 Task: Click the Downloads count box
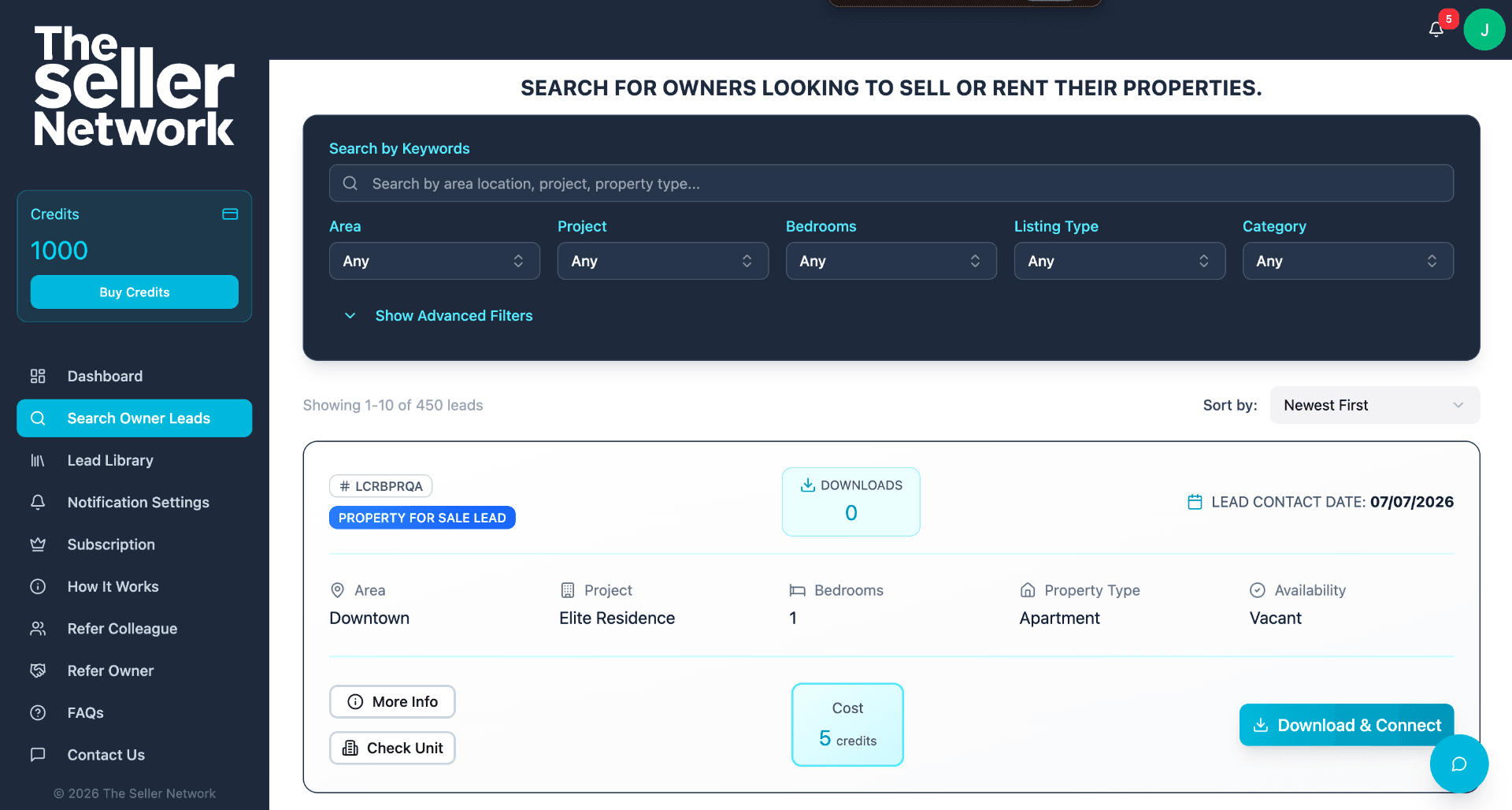click(851, 502)
